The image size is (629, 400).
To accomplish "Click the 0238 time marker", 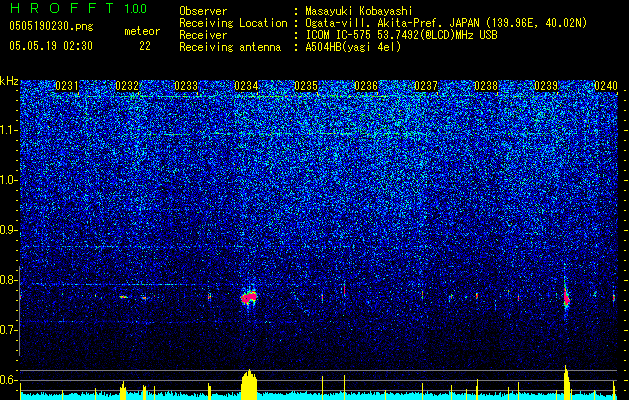I will pyautogui.click(x=486, y=86).
